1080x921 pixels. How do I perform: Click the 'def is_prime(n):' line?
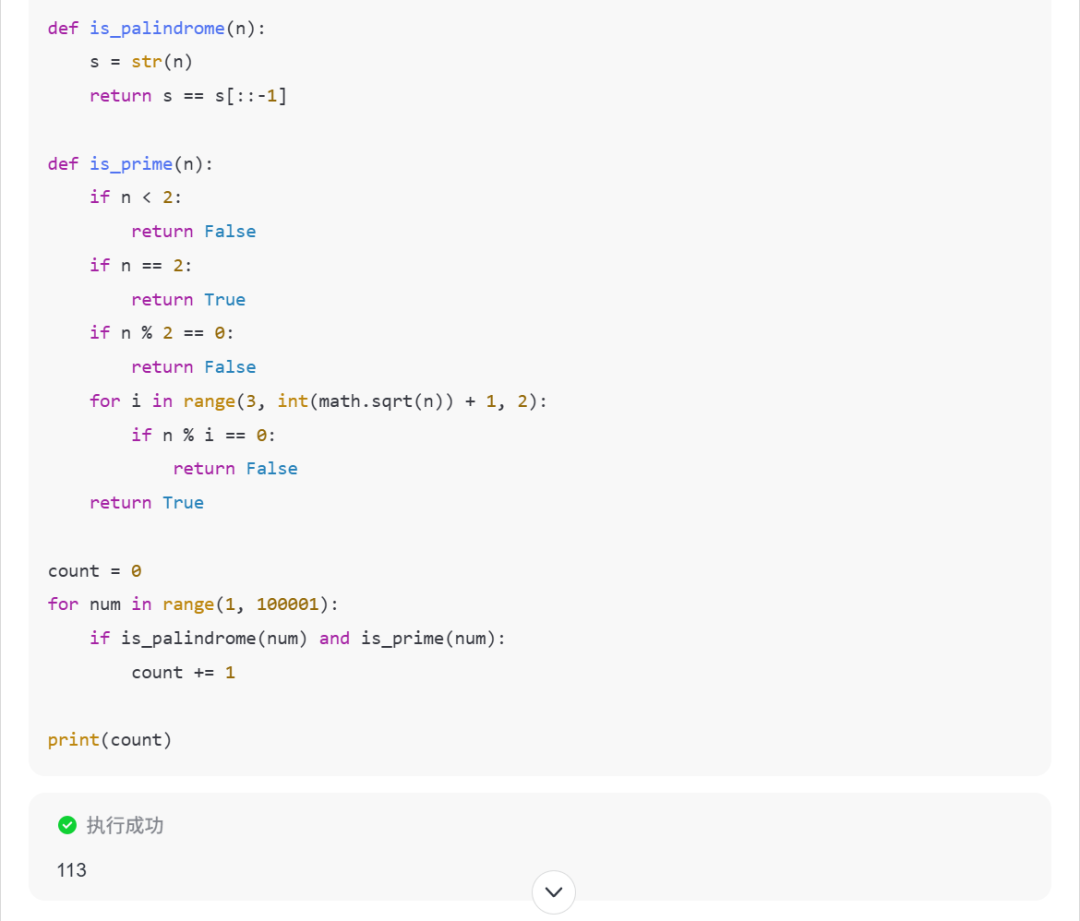click(130, 164)
